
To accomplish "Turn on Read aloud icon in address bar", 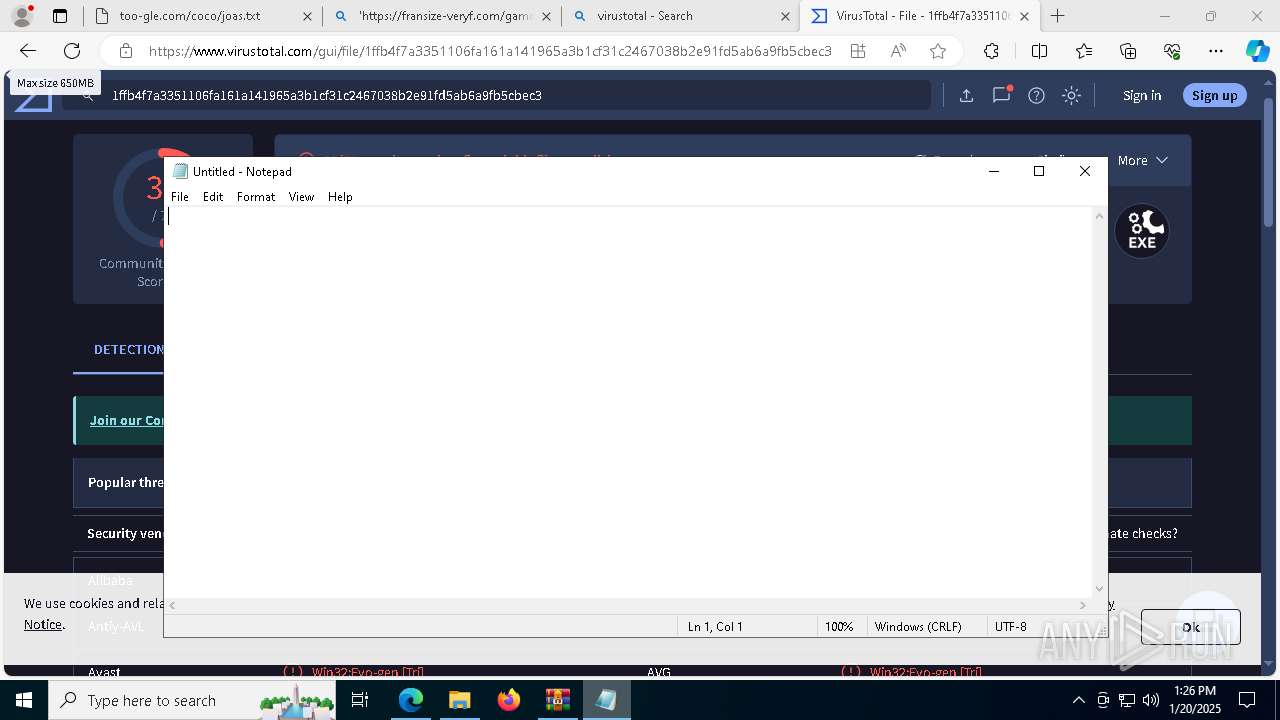I will coord(898,51).
